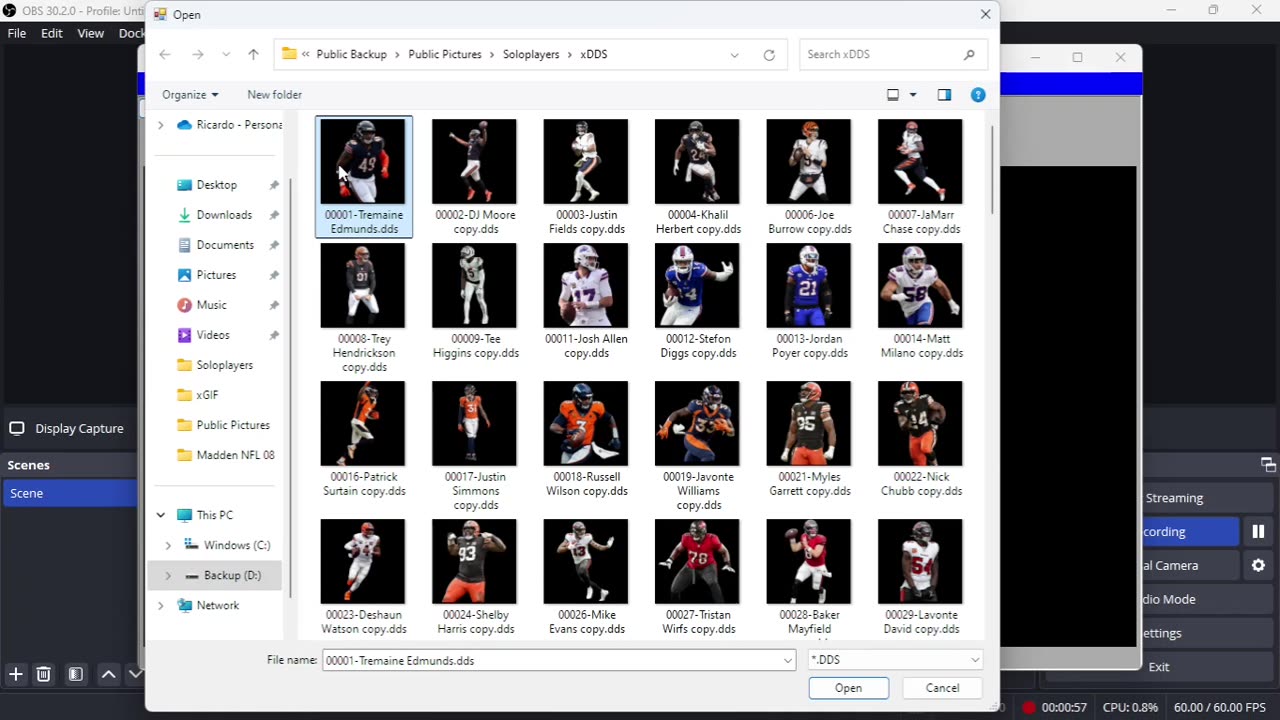
Task: Select the 00002-DJ Moore copy.dds thumbnail
Action: coord(475,161)
